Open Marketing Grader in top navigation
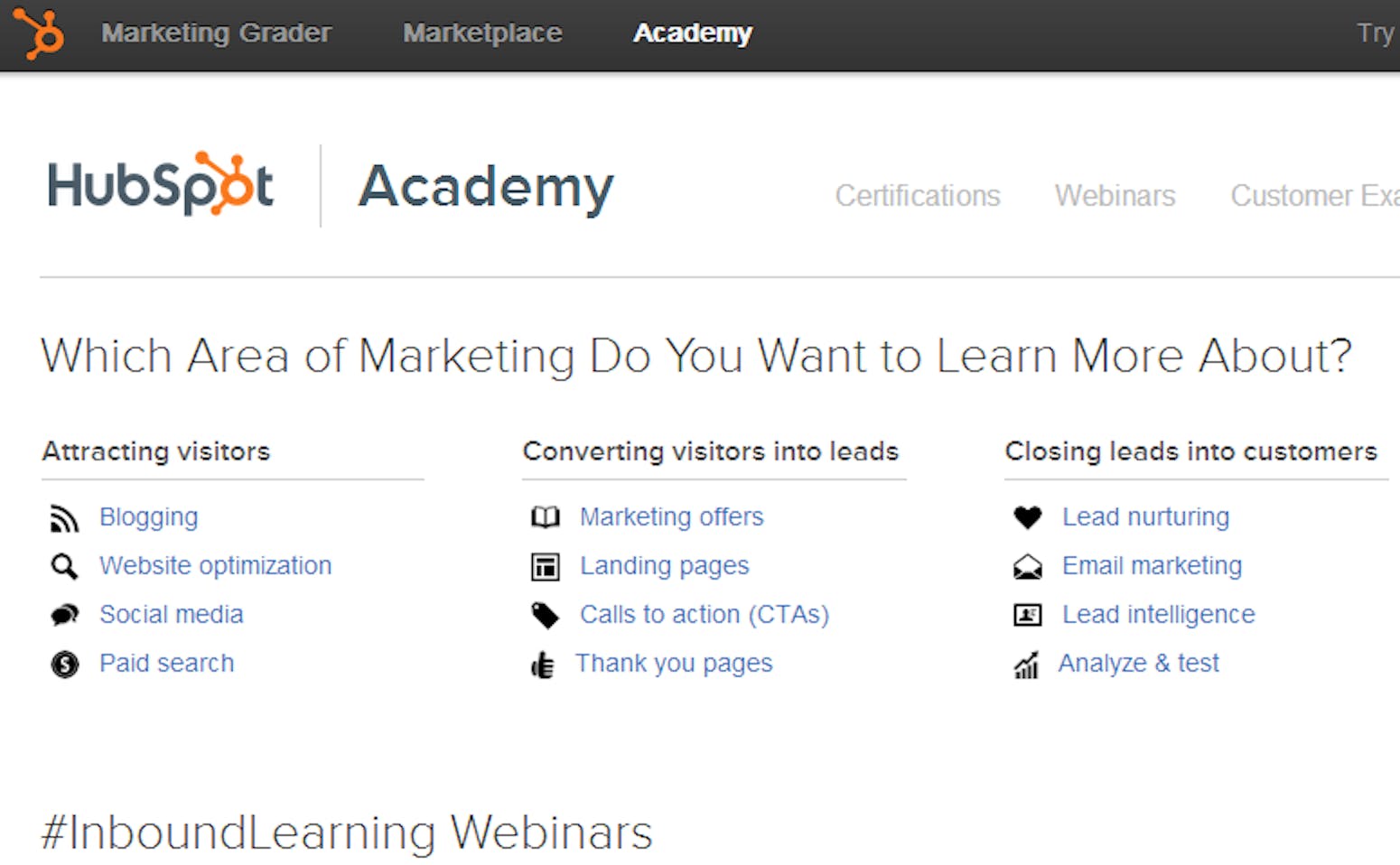 [217, 33]
